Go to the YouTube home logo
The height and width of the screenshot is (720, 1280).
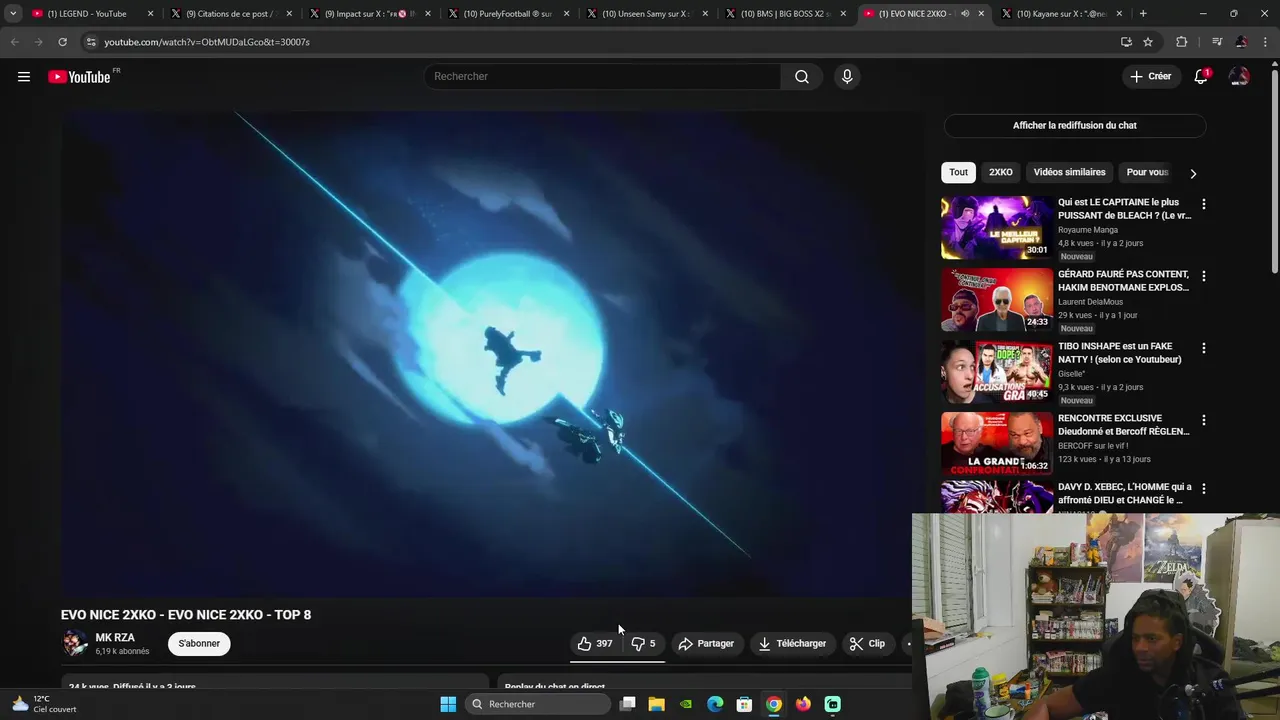(x=80, y=77)
